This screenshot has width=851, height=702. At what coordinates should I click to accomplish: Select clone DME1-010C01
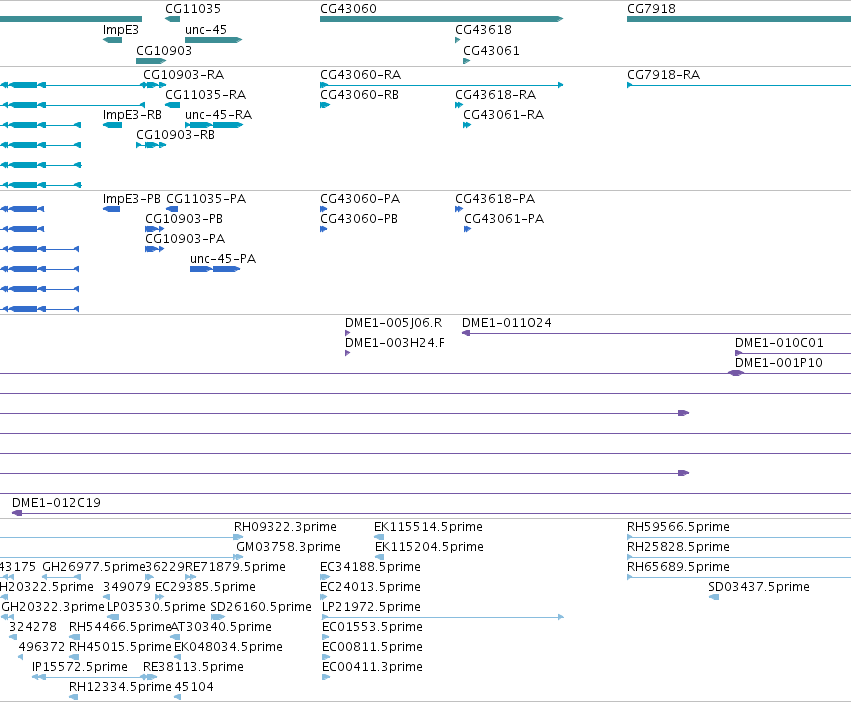[x=779, y=343]
